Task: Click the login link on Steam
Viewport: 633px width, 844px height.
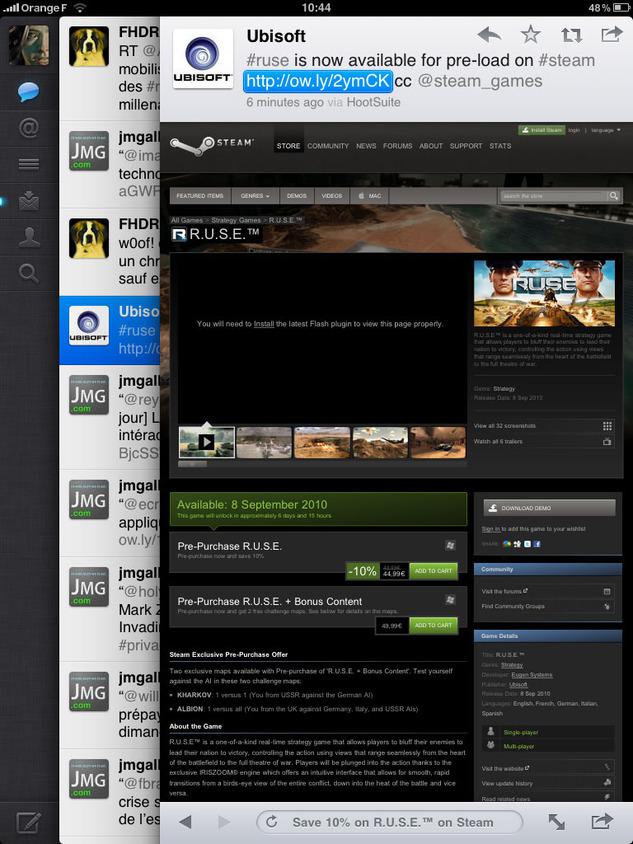Action: 574,130
